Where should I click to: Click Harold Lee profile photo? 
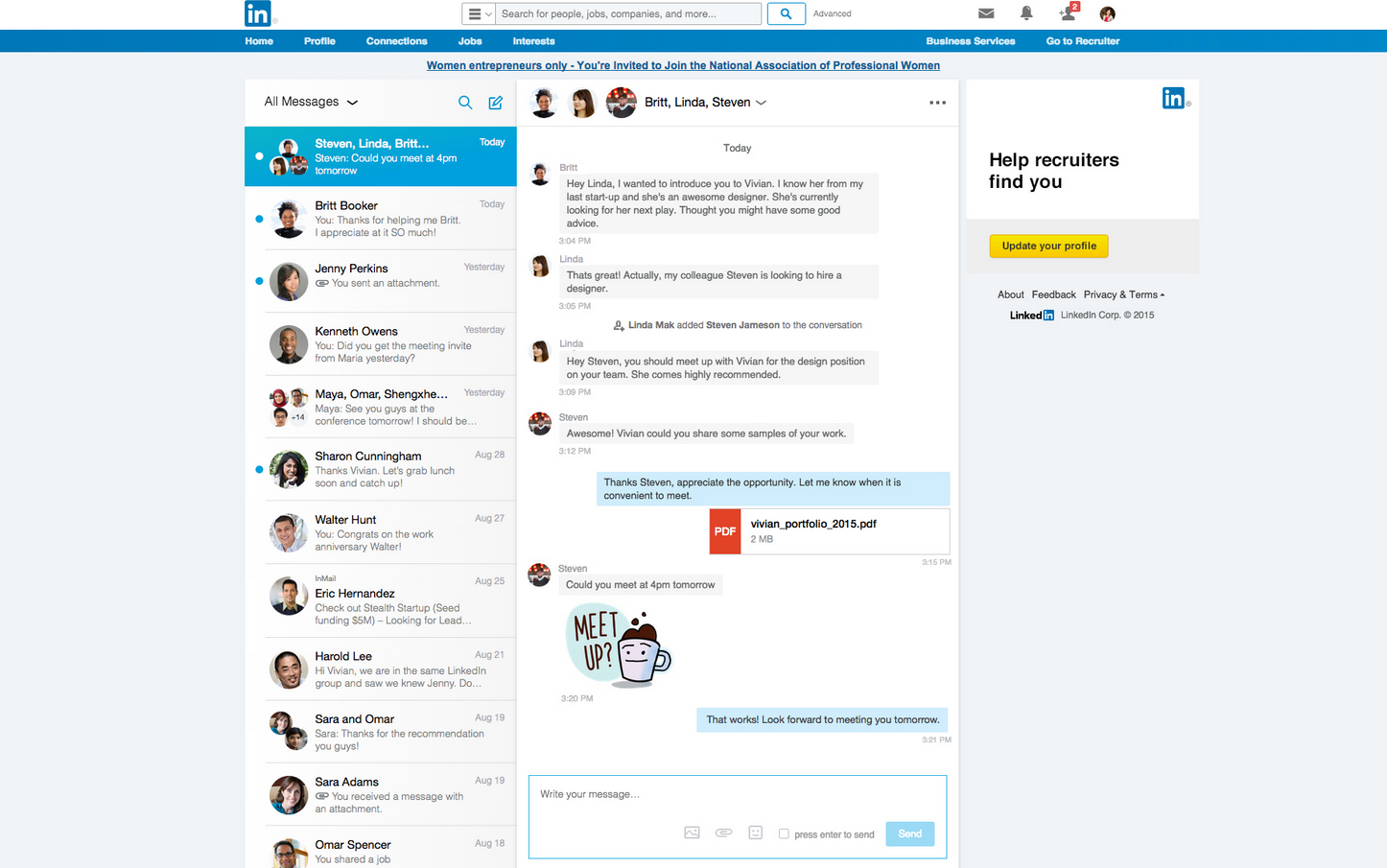coord(289,669)
